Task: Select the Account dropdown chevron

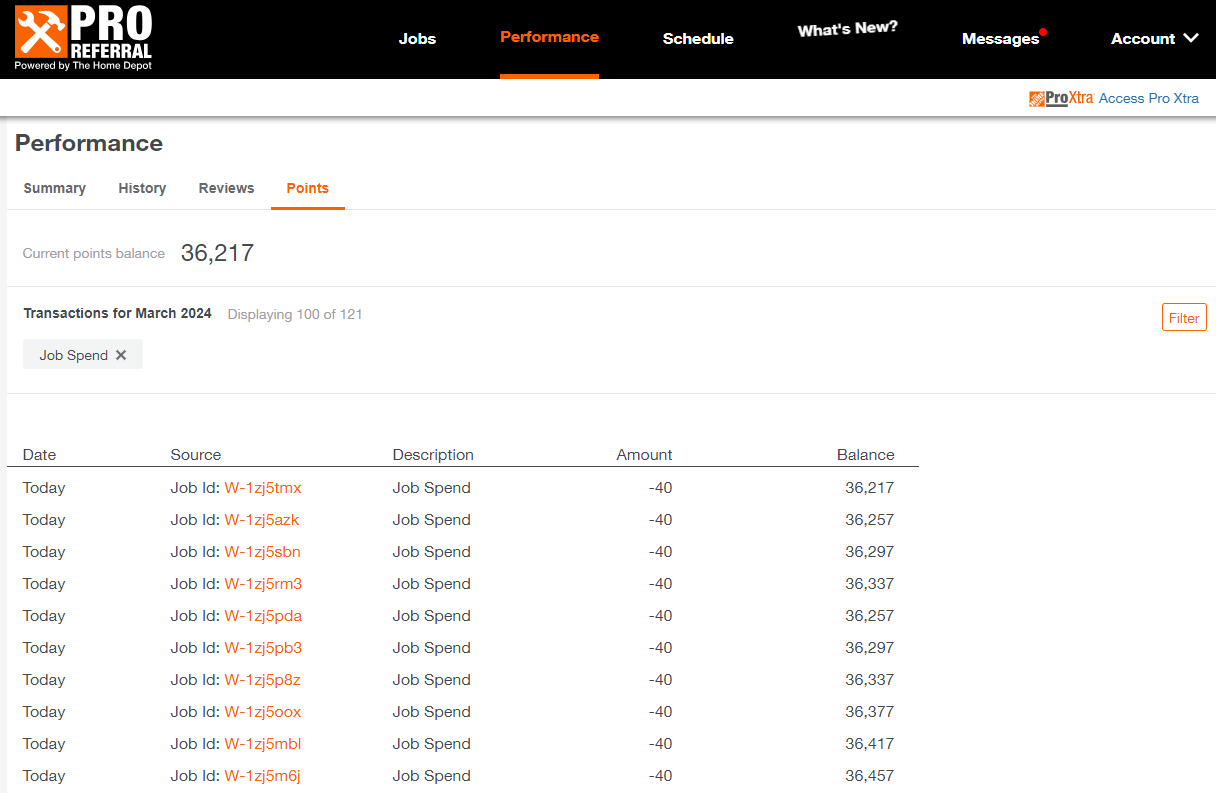Action: coord(1191,38)
